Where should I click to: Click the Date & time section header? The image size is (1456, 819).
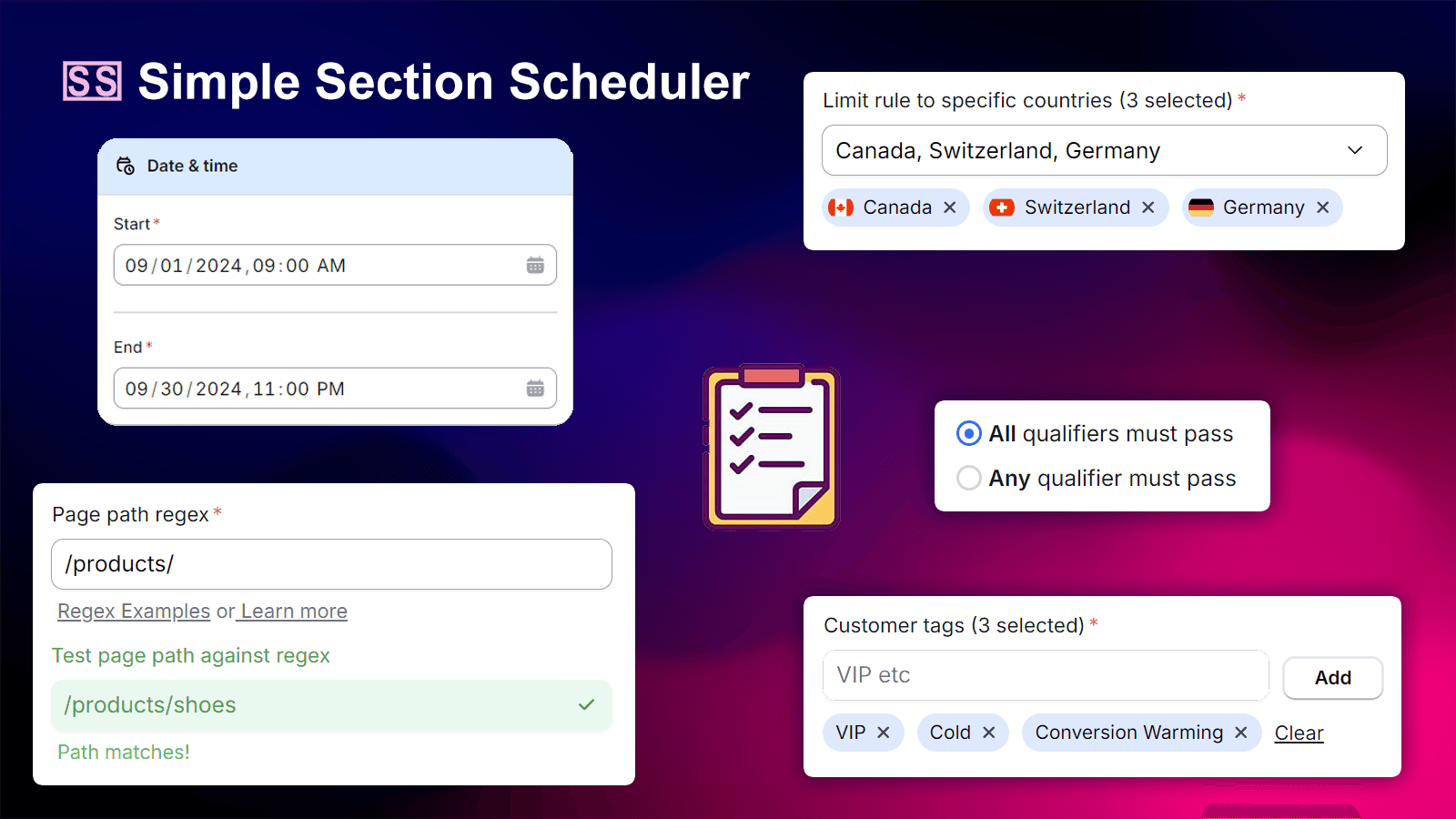click(193, 166)
